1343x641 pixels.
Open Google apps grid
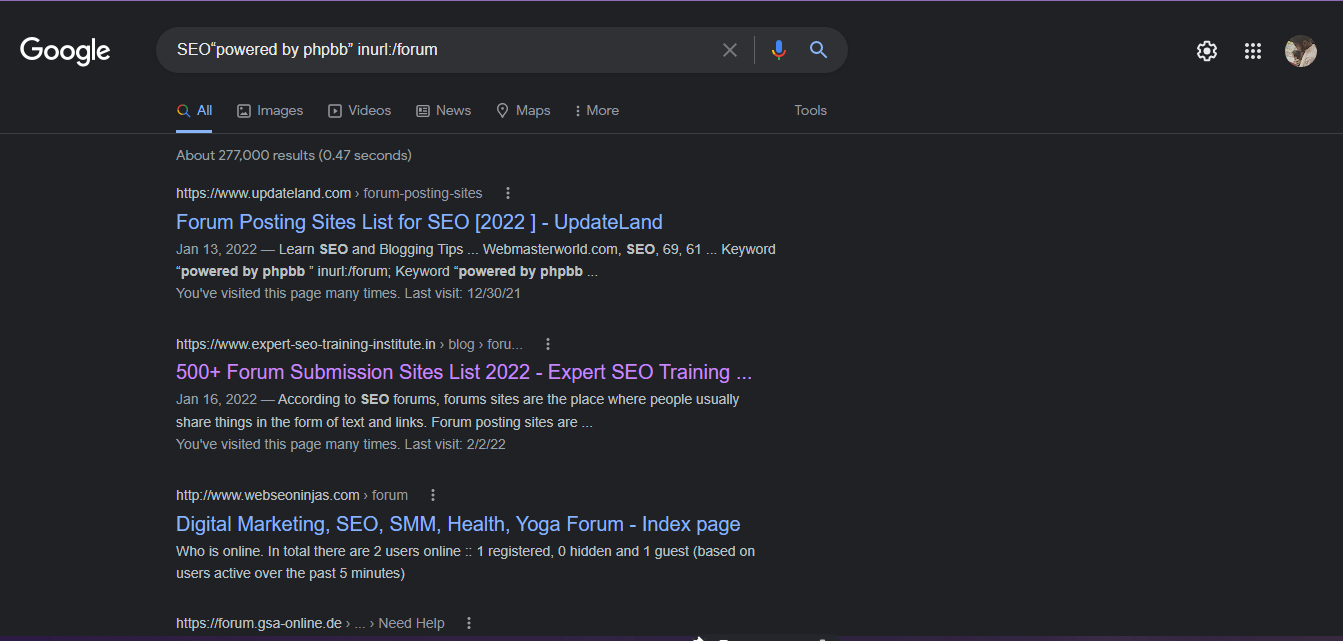(1253, 51)
